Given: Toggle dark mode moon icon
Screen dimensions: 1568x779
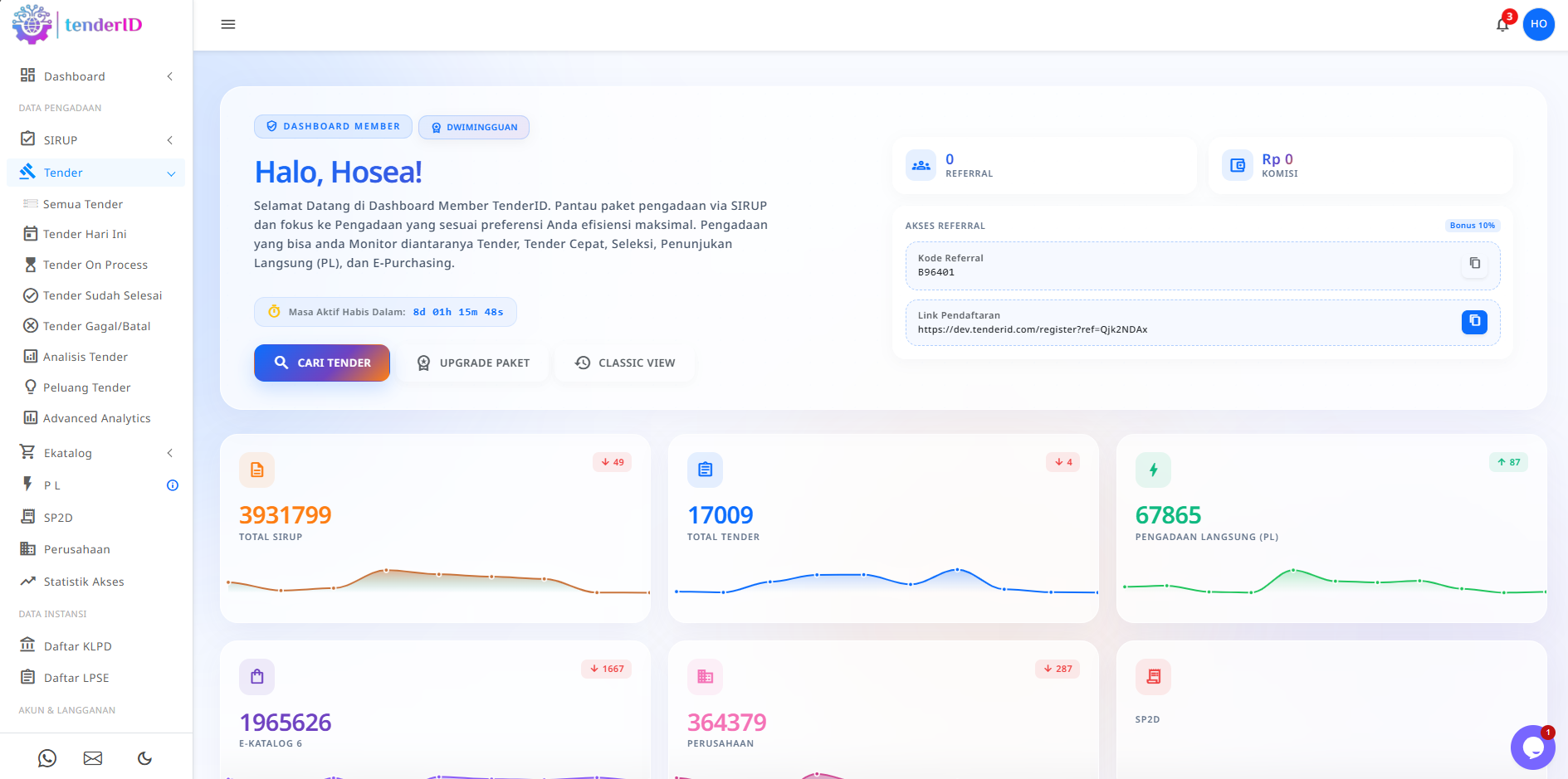Looking at the screenshot, I should 144,757.
